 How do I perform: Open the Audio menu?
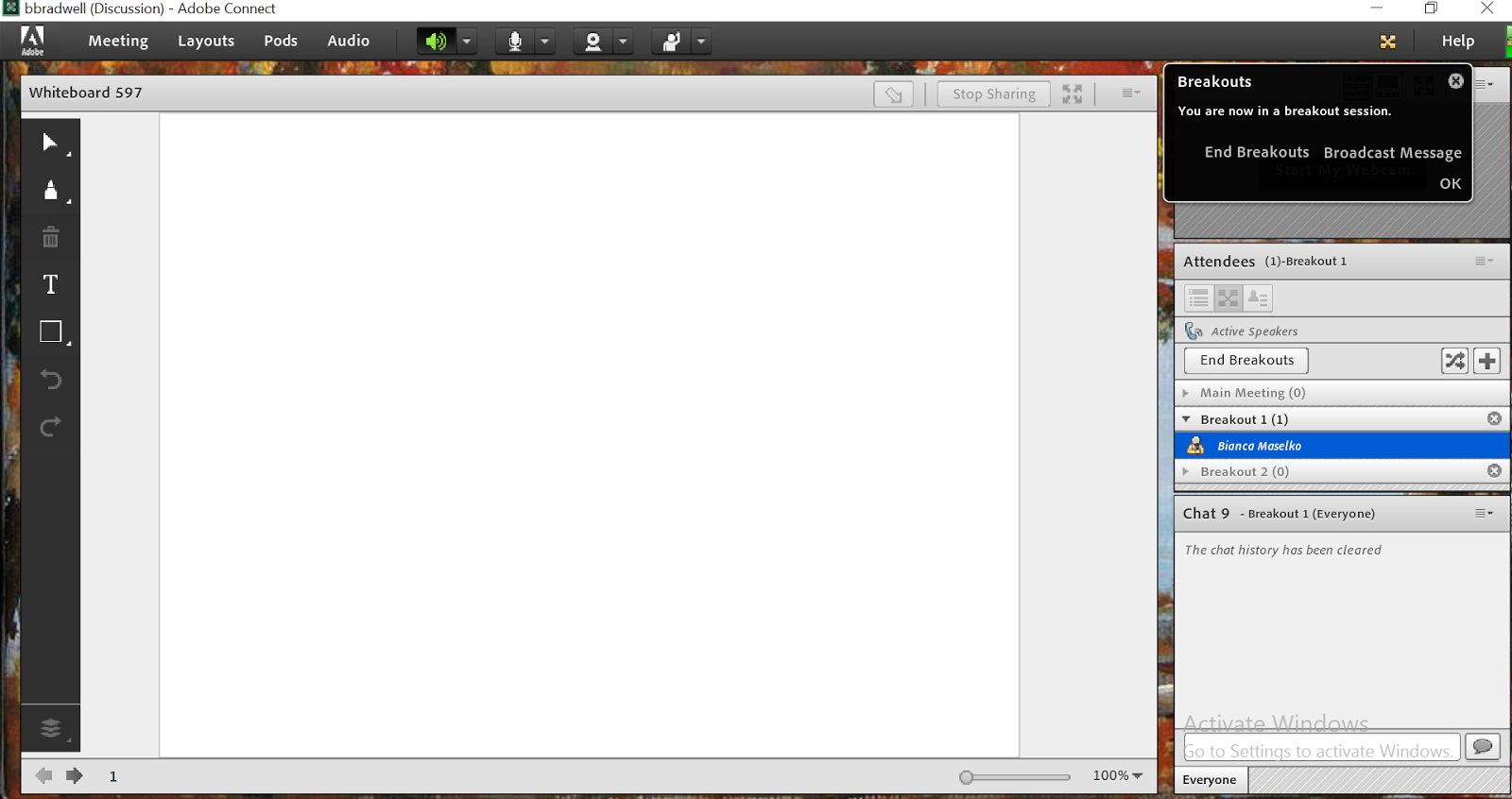tap(349, 41)
